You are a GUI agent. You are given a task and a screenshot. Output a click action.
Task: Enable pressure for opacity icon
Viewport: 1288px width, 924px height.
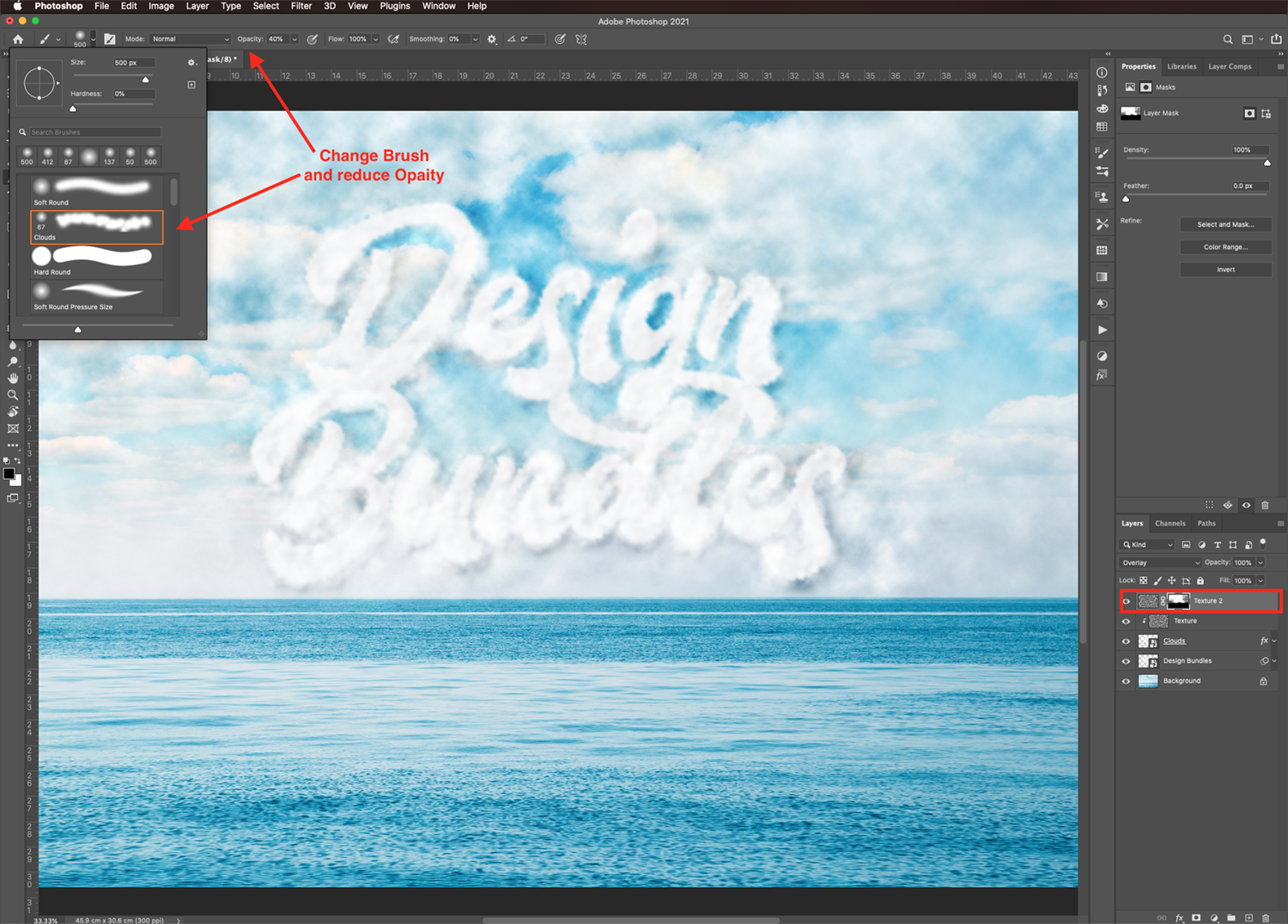click(x=313, y=39)
